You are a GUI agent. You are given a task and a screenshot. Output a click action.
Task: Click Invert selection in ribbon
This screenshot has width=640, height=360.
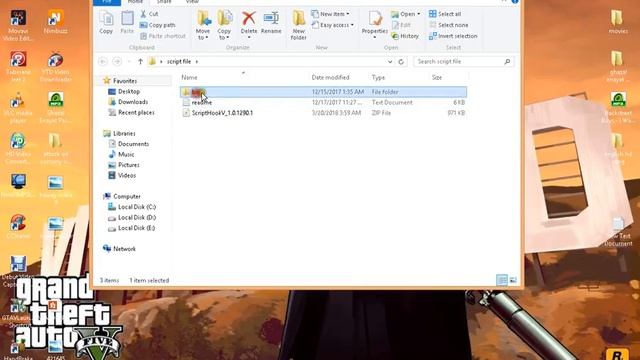453,36
